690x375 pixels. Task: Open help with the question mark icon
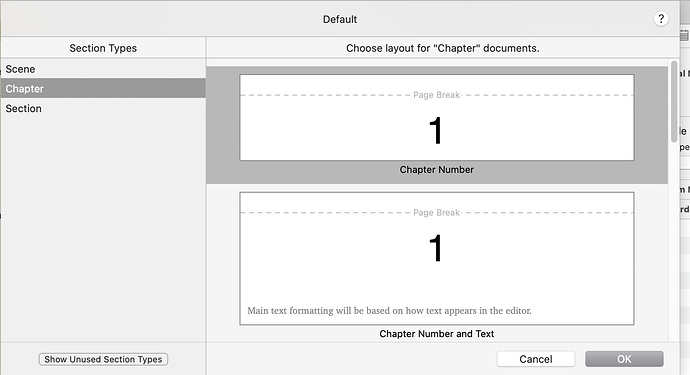[x=661, y=19]
